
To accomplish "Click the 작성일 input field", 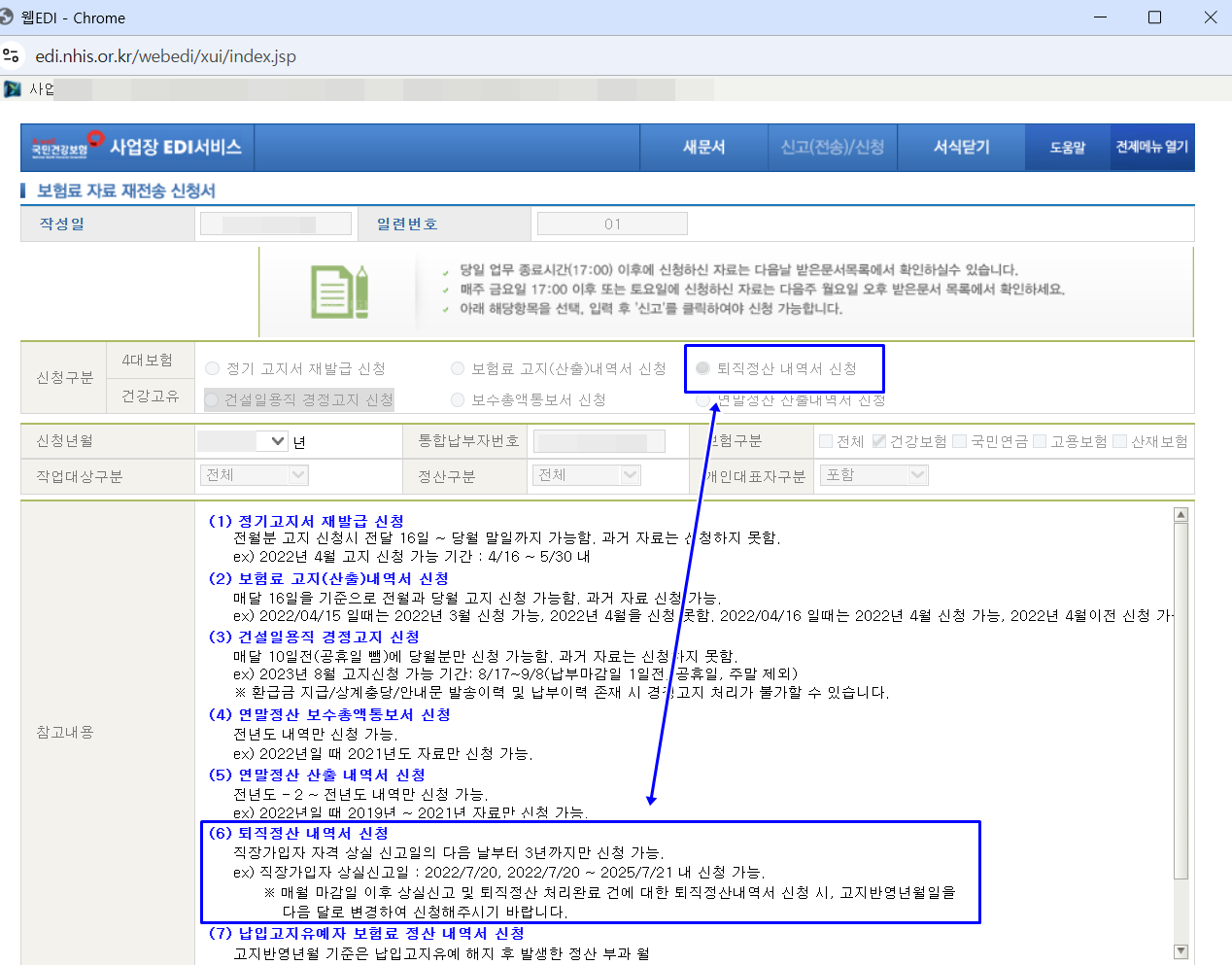I will (x=276, y=224).
